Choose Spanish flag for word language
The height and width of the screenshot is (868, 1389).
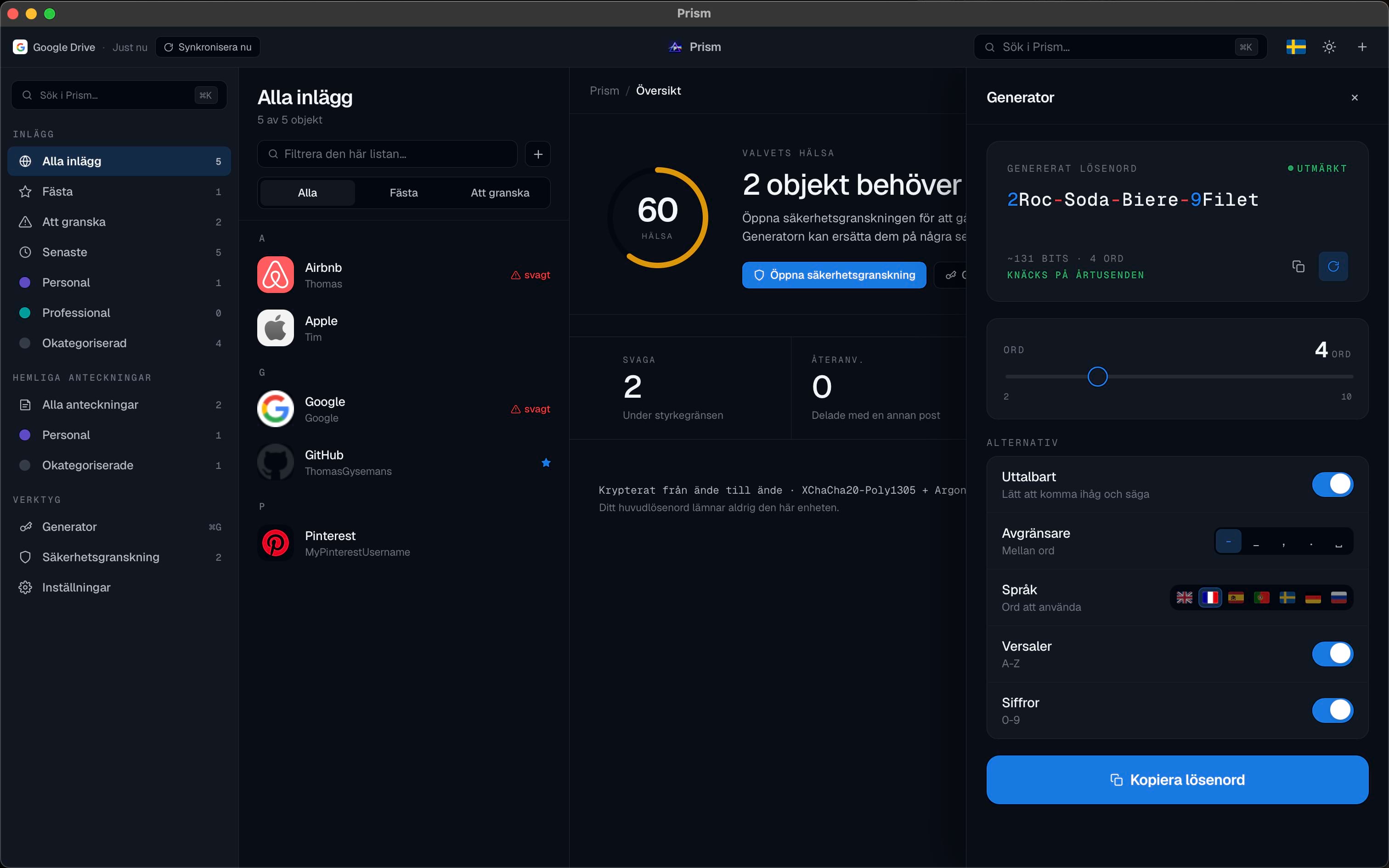pos(1236,597)
